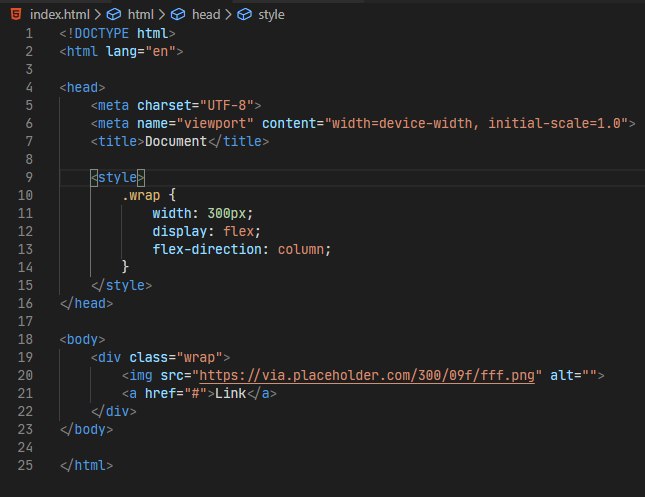645x497 pixels.
Task: Click the .wrap selector
Action: point(141,195)
